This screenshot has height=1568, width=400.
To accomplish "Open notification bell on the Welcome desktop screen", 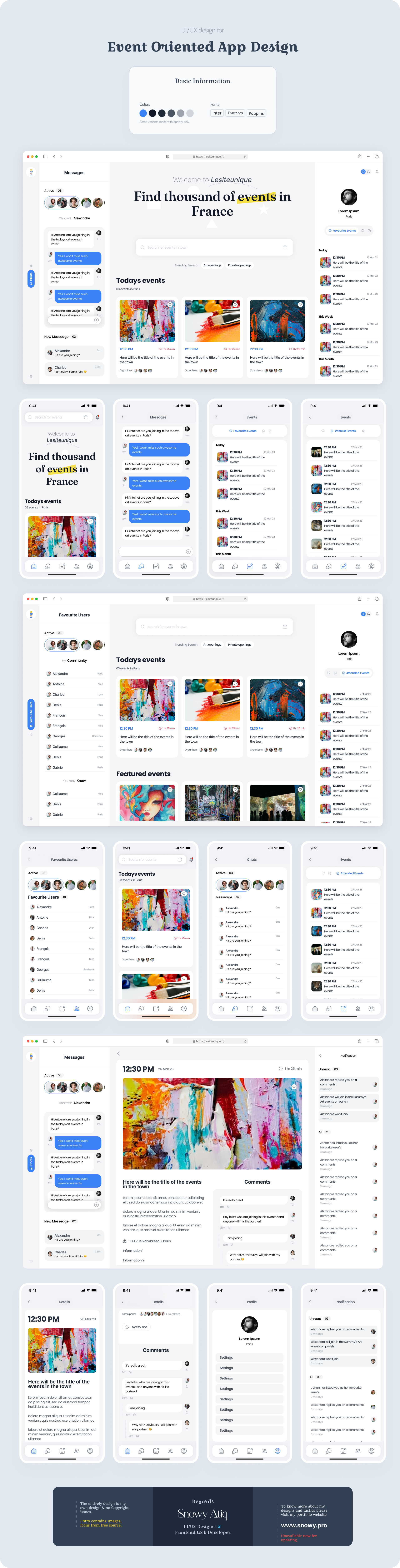I will coord(377,172).
